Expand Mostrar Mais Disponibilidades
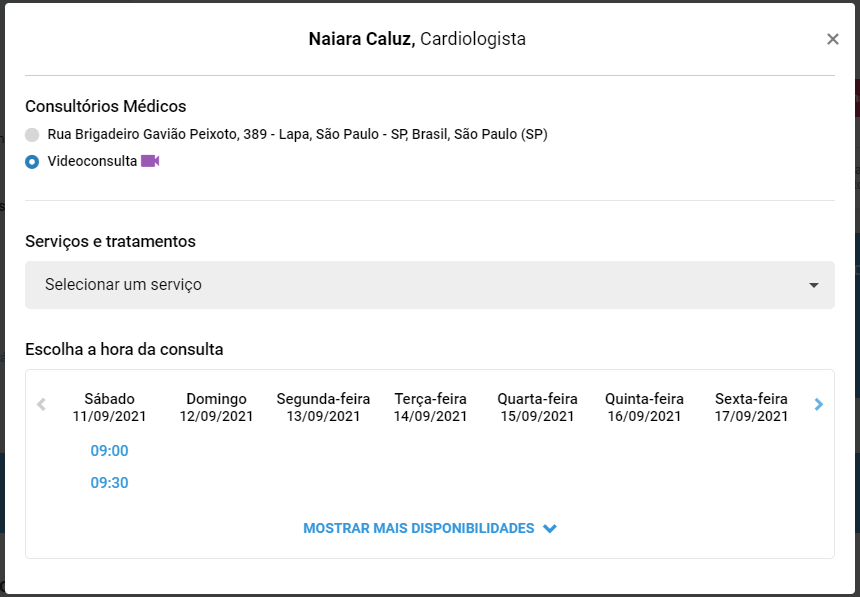The image size is (860, 597). pyautogui.click(x=429, y=528)
